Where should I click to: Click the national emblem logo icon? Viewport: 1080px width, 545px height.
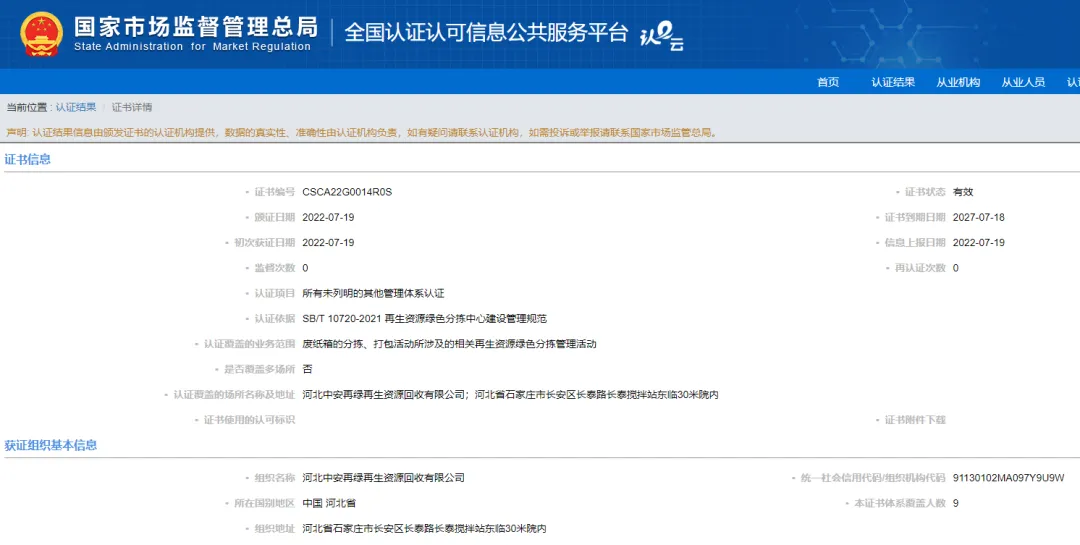point(41,34)
